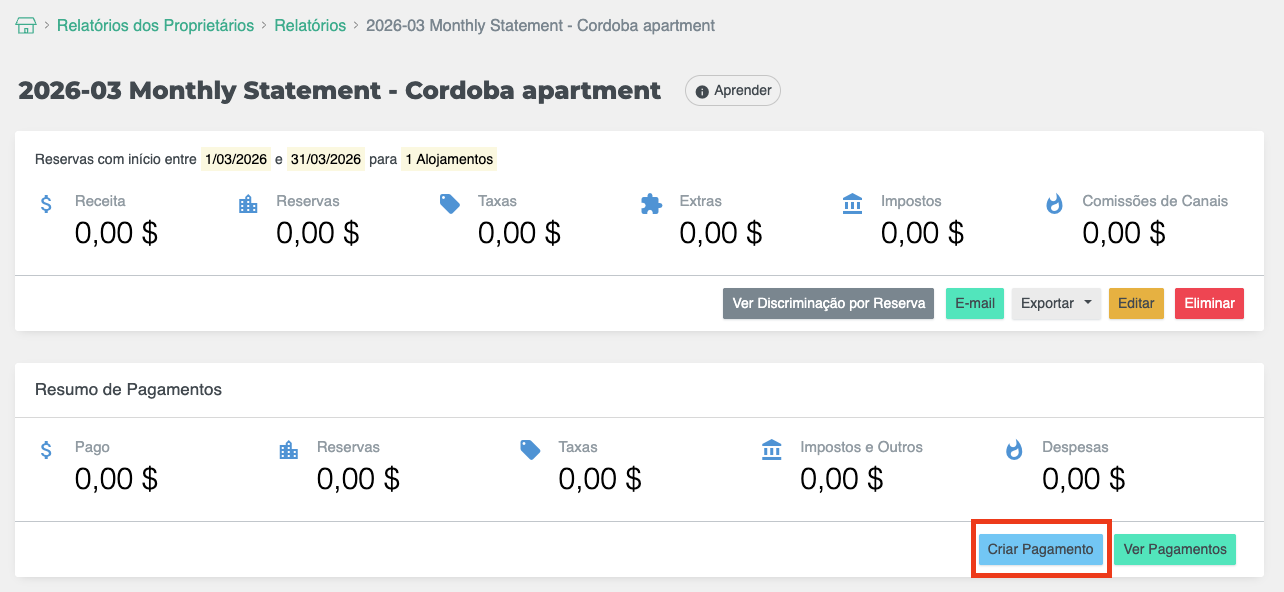Click the E-mail button
This screenshot has height=592, width=1284.
(974, 304)
